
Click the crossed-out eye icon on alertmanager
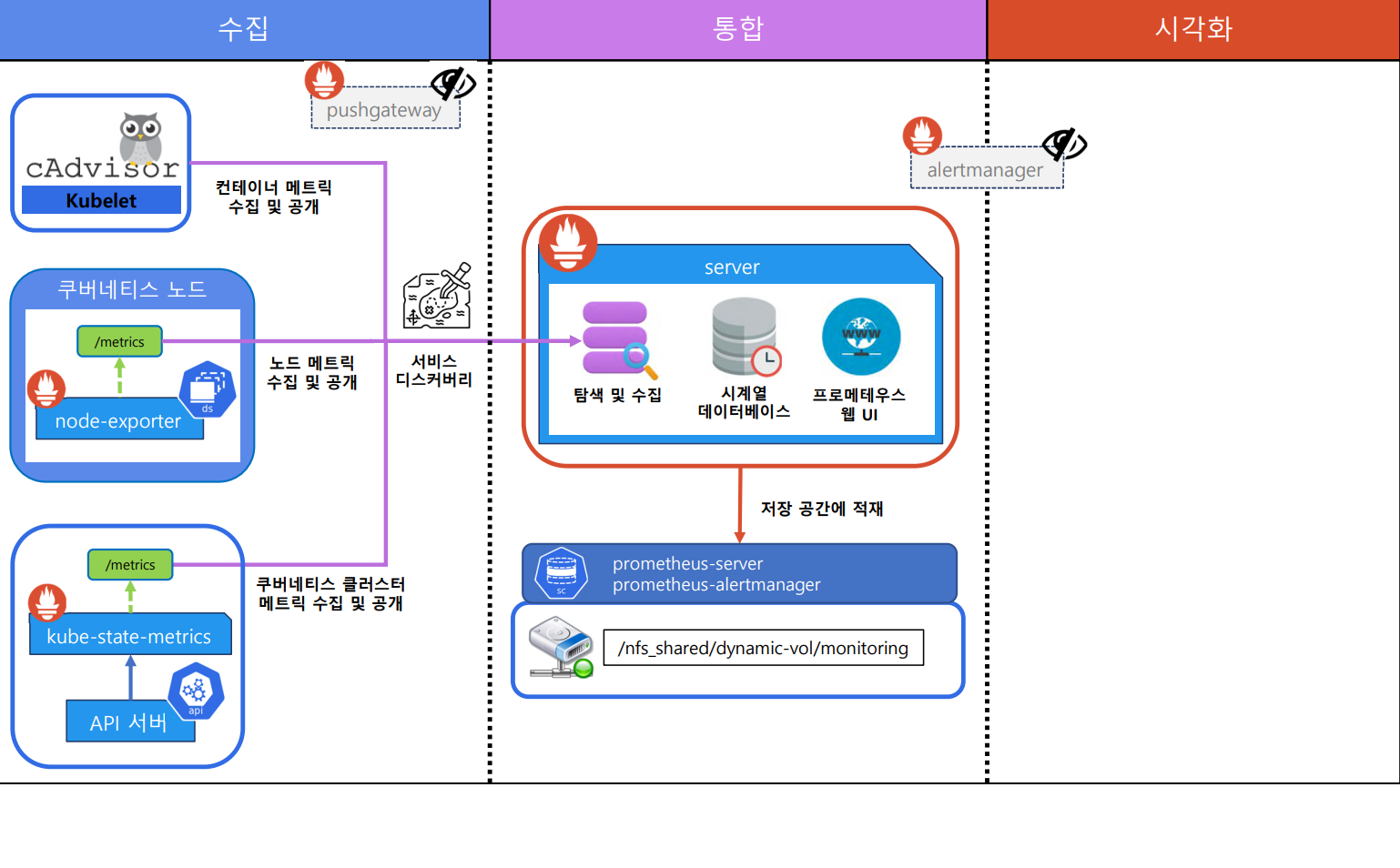coord(1064,144)
